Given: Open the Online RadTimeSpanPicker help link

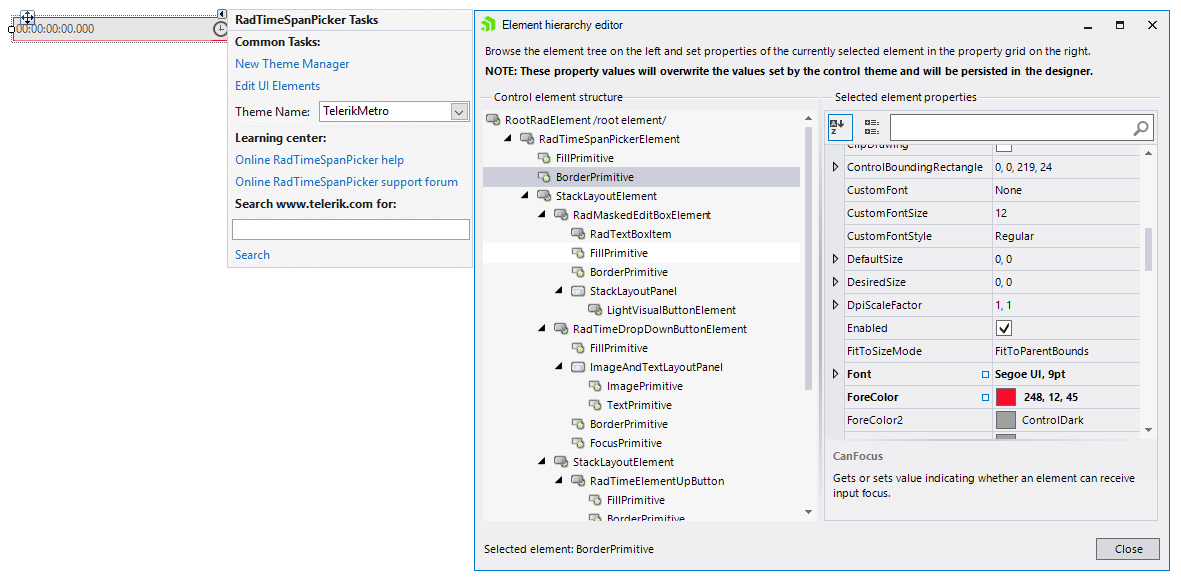Looking at the screenshot, I should click(x=319, y=159).
